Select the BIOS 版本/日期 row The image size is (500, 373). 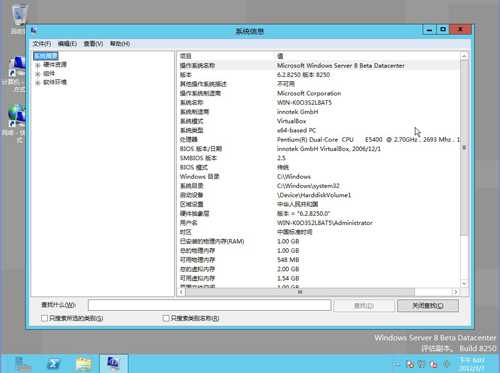click(318, 149)
